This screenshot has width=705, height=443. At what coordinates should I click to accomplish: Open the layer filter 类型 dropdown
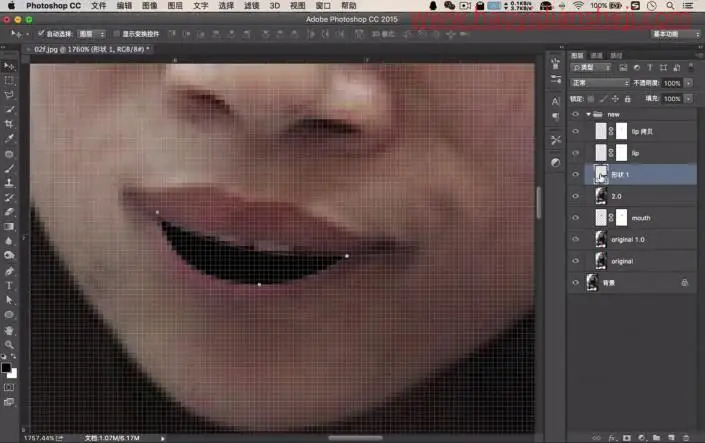pos(591,68)
